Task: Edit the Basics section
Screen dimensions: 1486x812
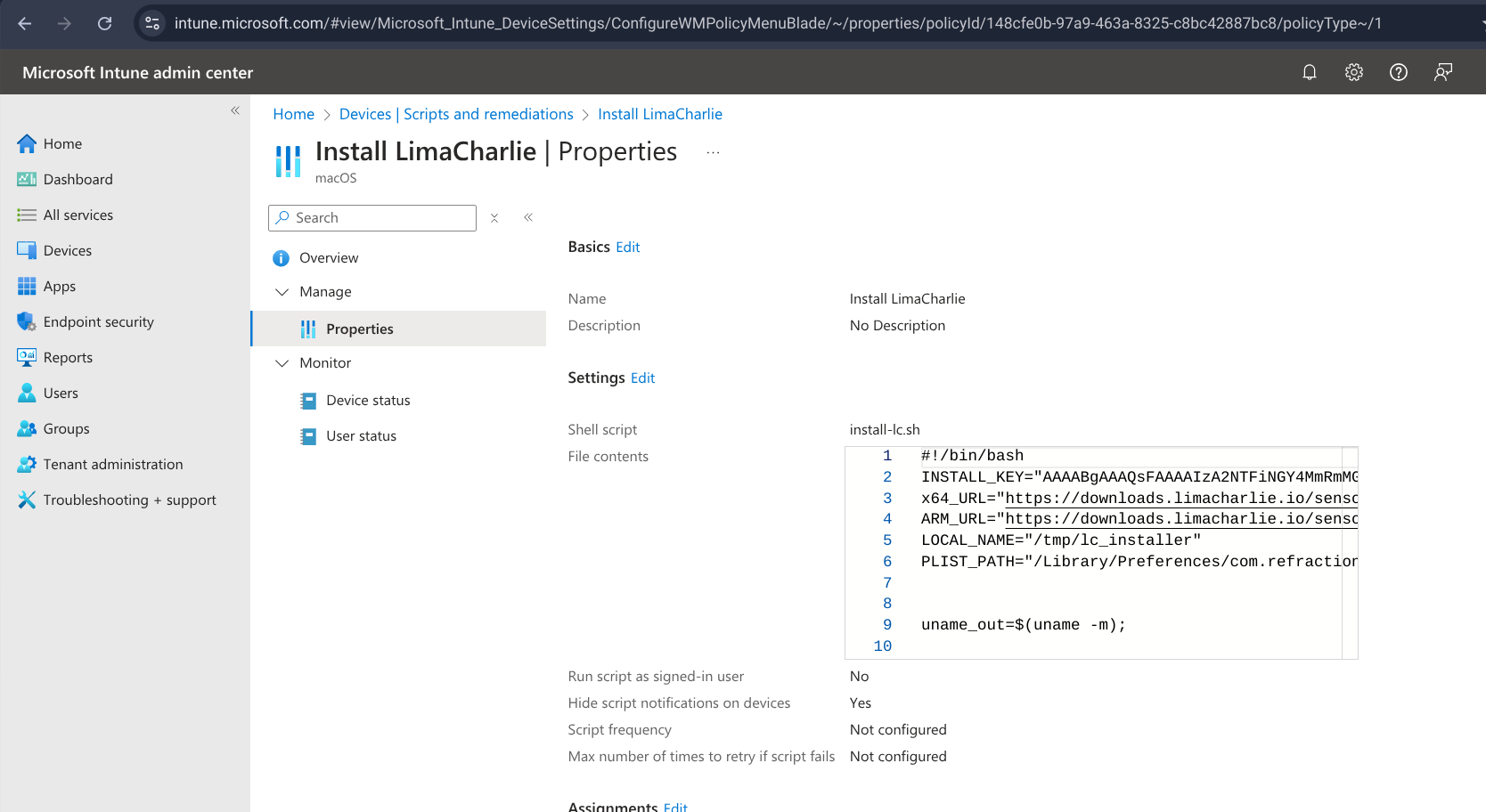Action: coord(627,247)
